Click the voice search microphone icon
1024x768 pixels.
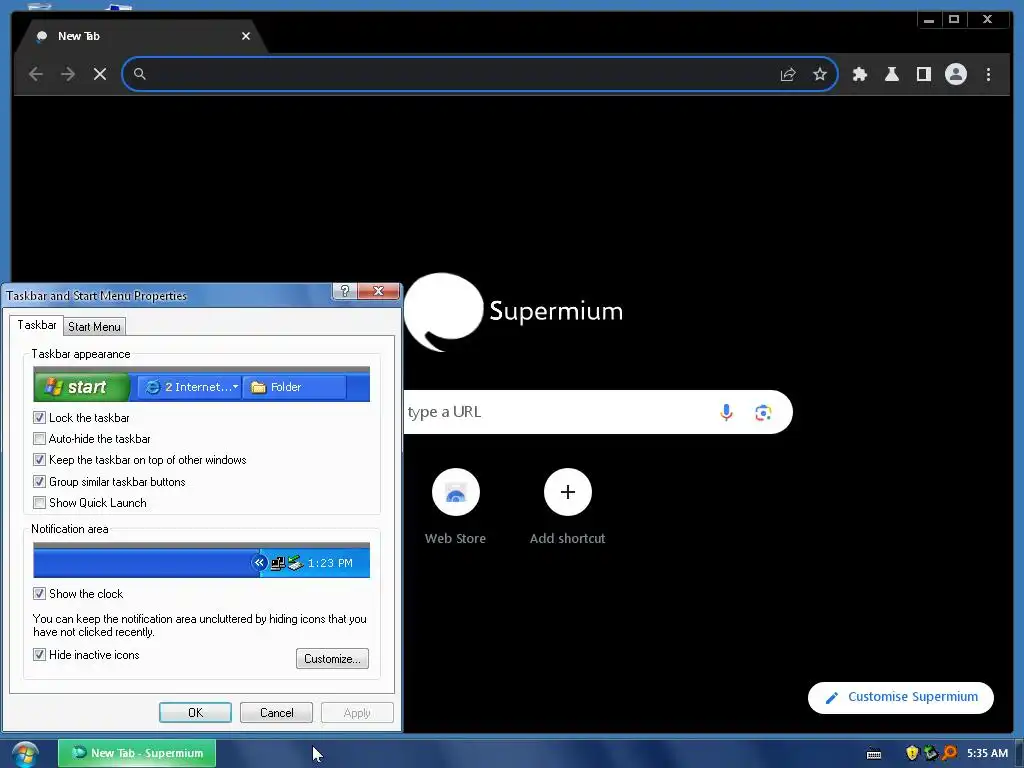[726, 412]
